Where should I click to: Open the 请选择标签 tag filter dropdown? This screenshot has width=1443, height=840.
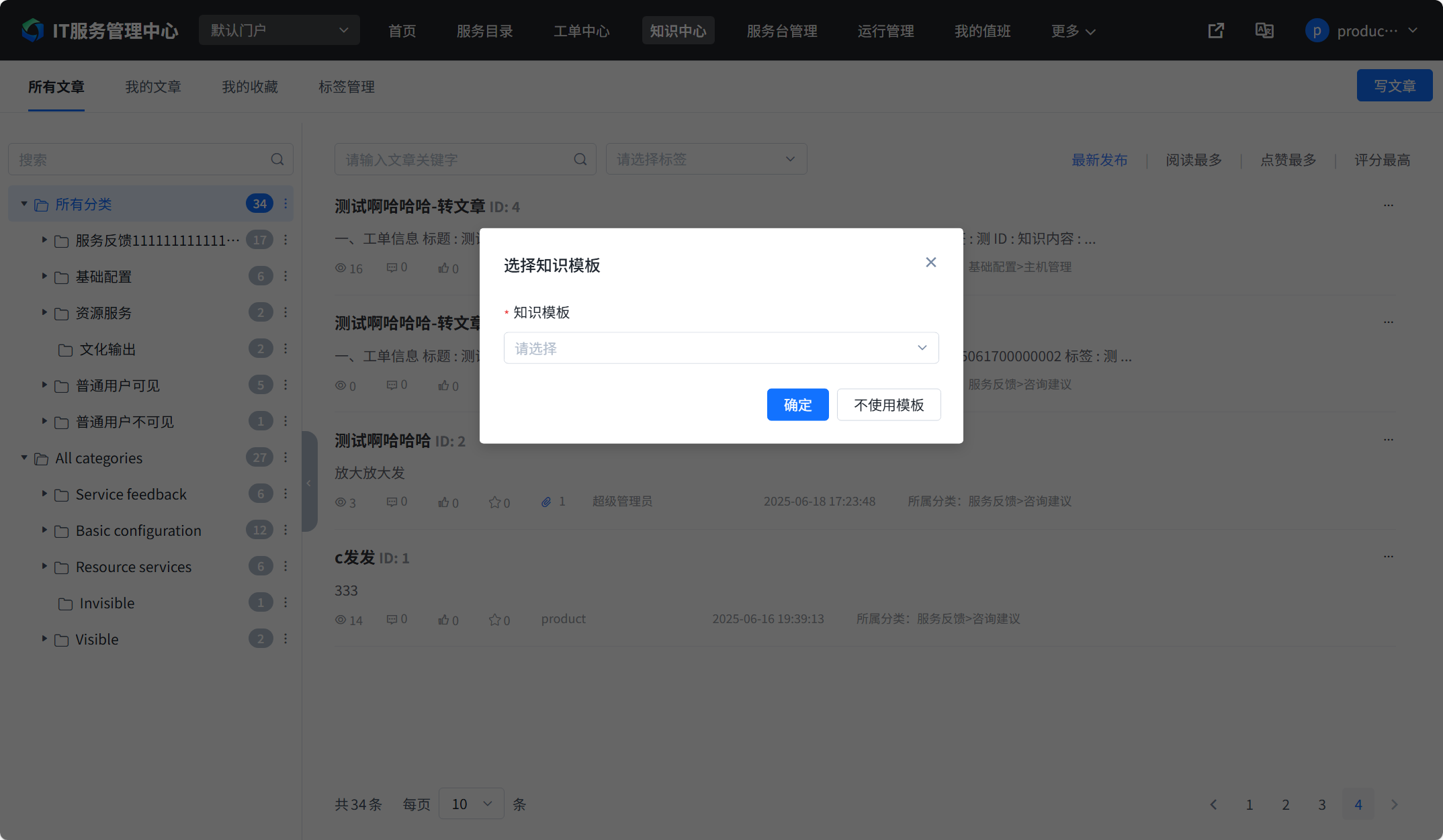point(705,160)
